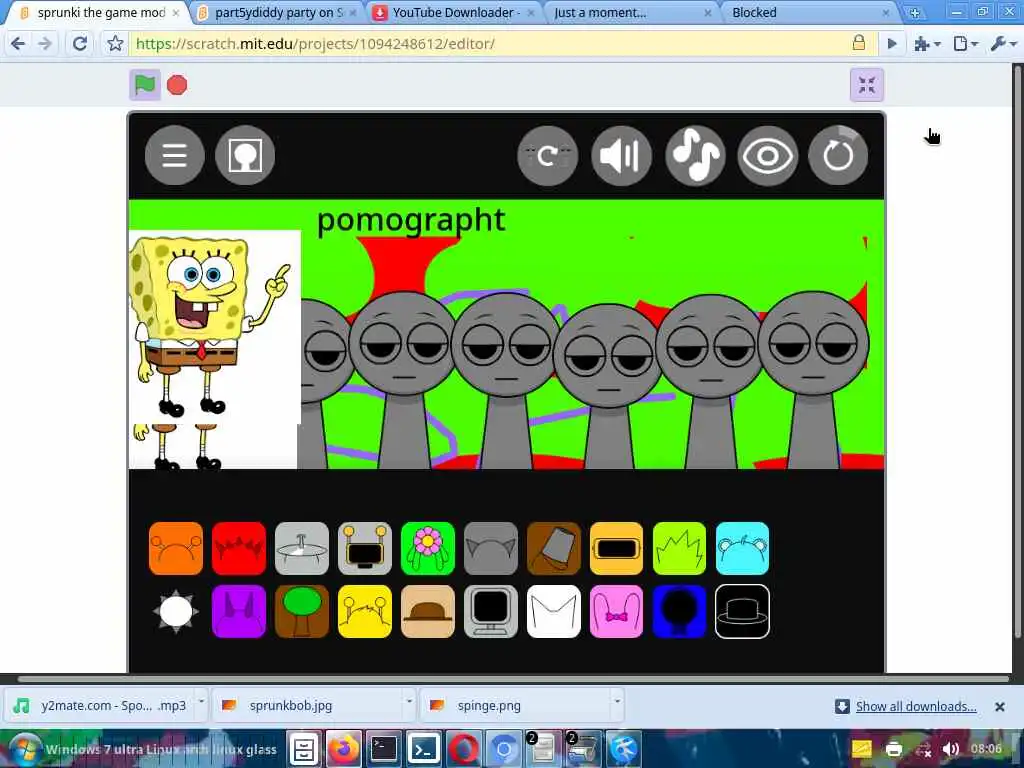This screenshot has width=1024, height=768.
Task: Open the page menu dropdown
Action: pyautogui.click(x=965, y=44)
